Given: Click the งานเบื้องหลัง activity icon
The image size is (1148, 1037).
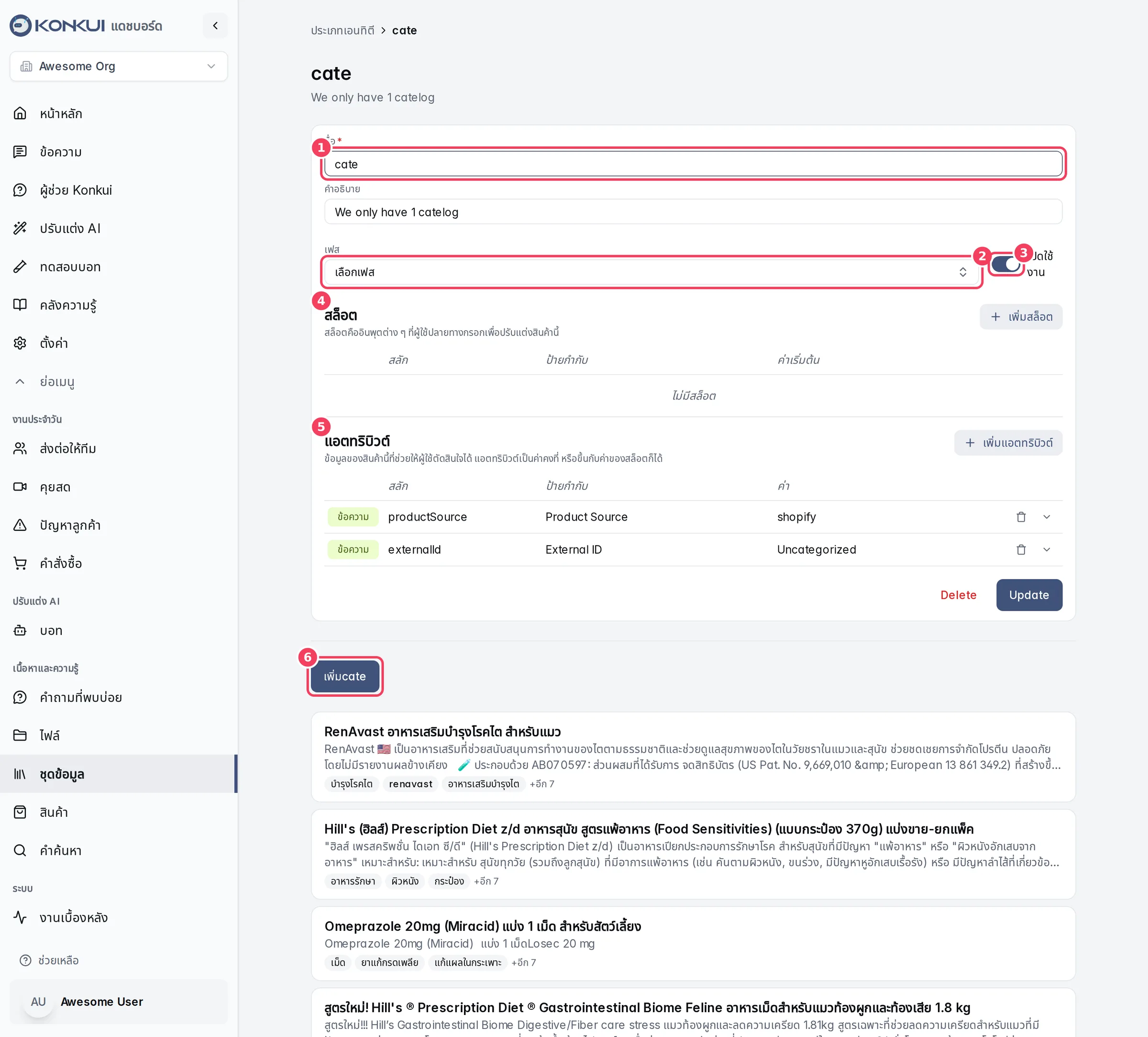Looking at the screenshot, I should coord(20,917).
